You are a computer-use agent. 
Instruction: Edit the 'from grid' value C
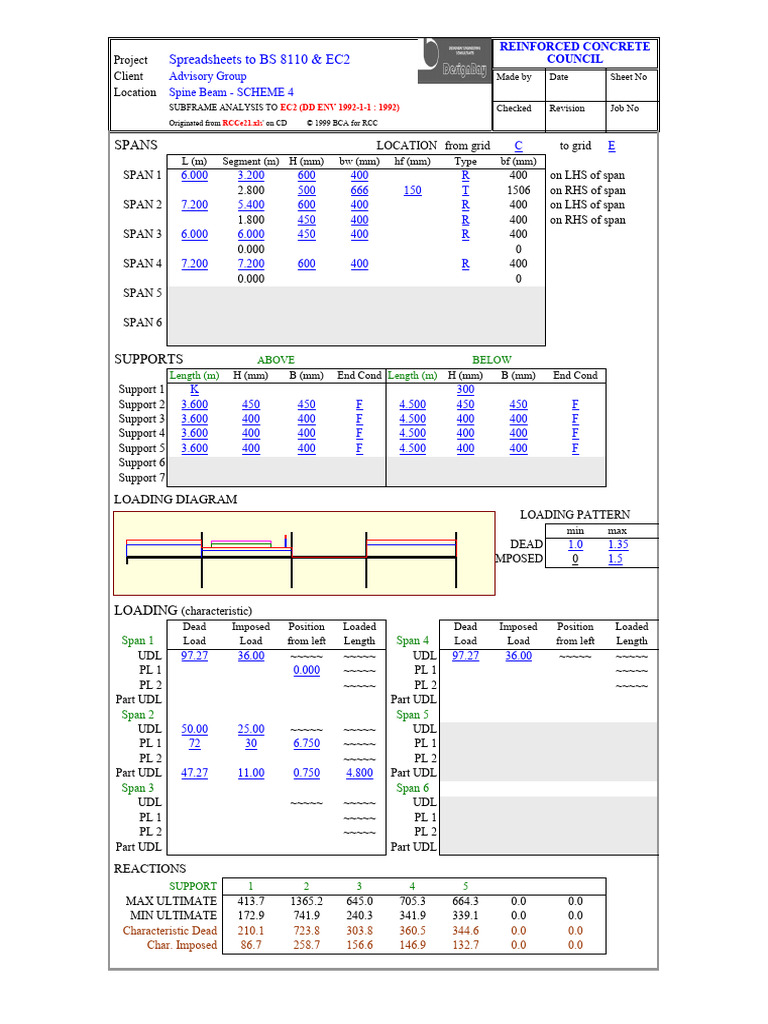coord(519,146)
